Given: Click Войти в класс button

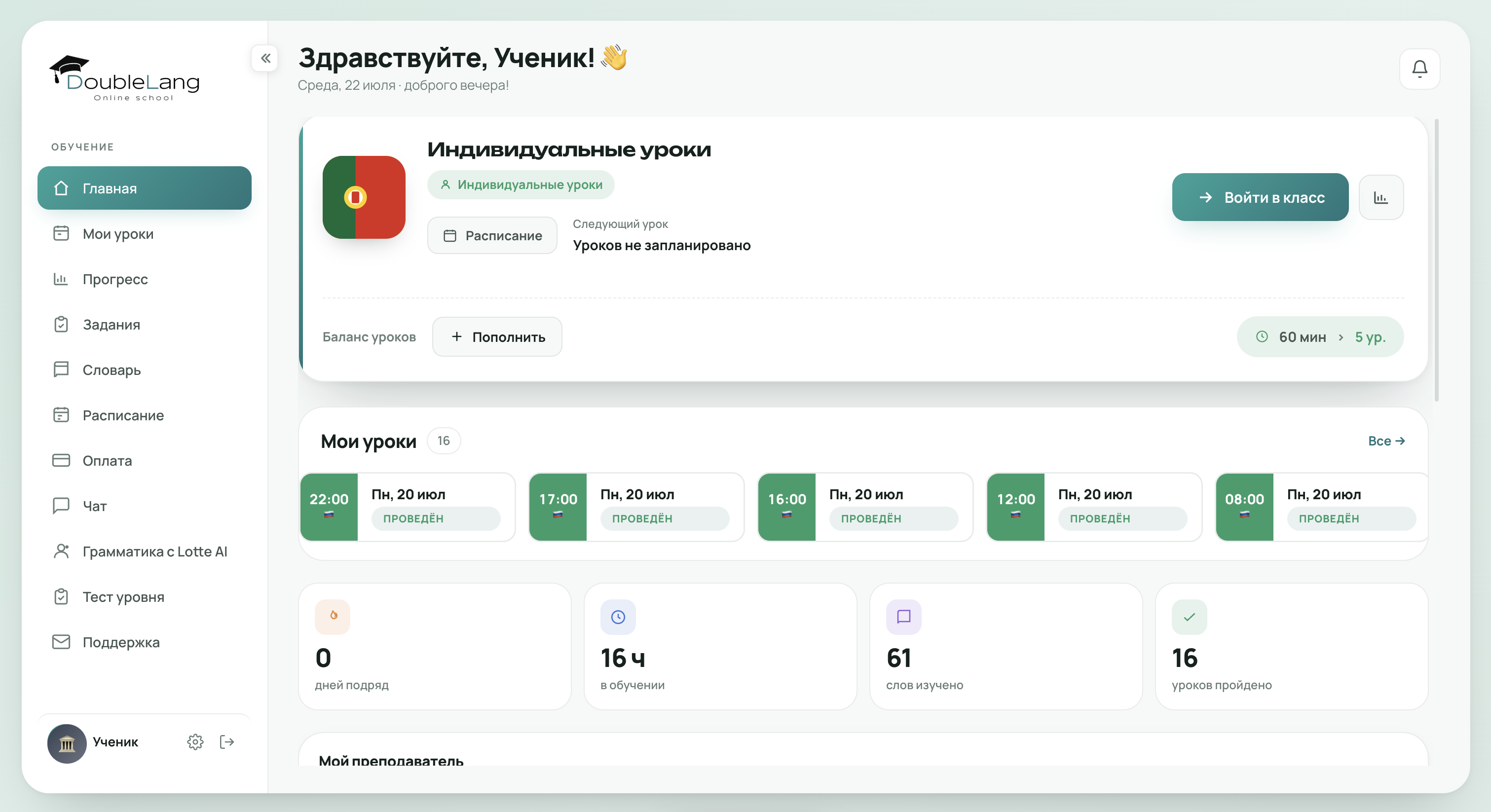Looking at the screenshot, I should pos(1260,197).
